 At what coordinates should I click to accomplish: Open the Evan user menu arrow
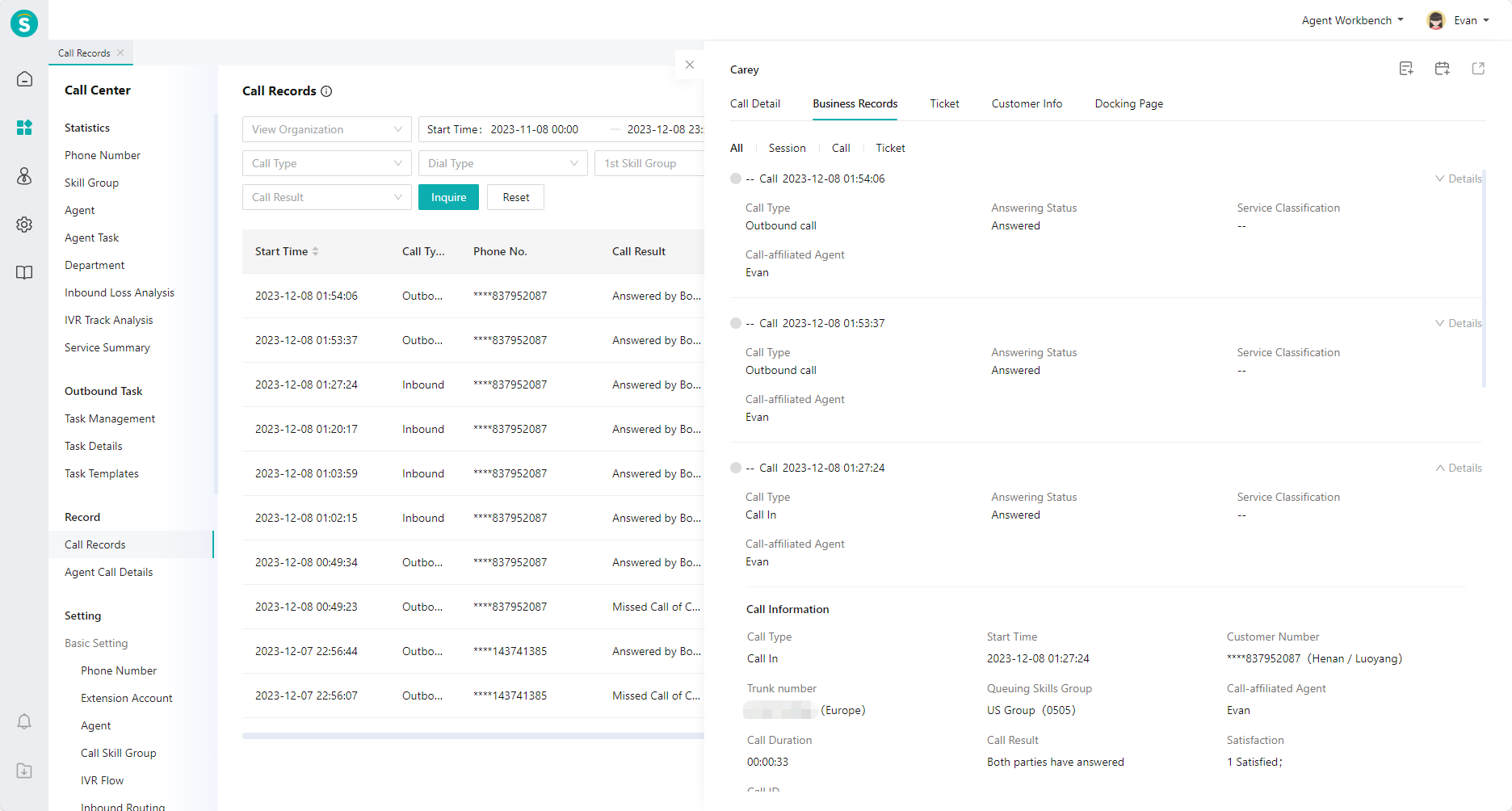click(1486, 20)
